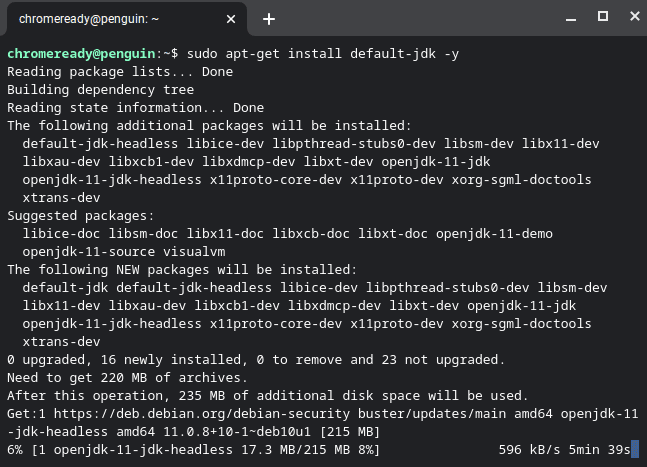Image resolution: width=647 pixels, height=467 pixels.
Task: Close the chromeready@penguin tab
Action: (231, 19)
